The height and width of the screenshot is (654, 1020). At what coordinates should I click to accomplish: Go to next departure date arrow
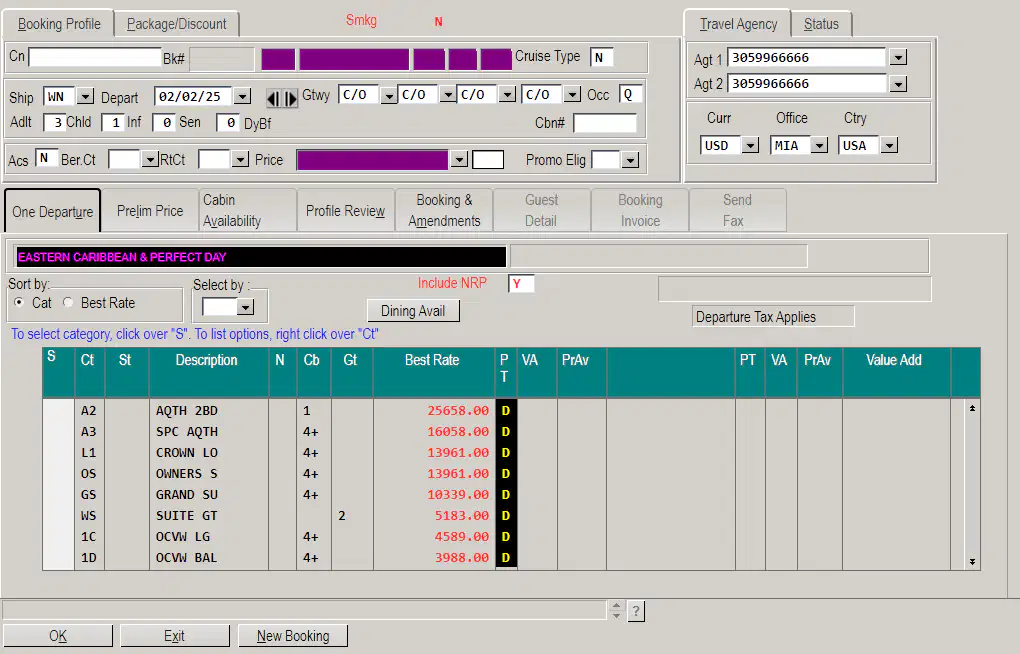click(x=291, y=98)
